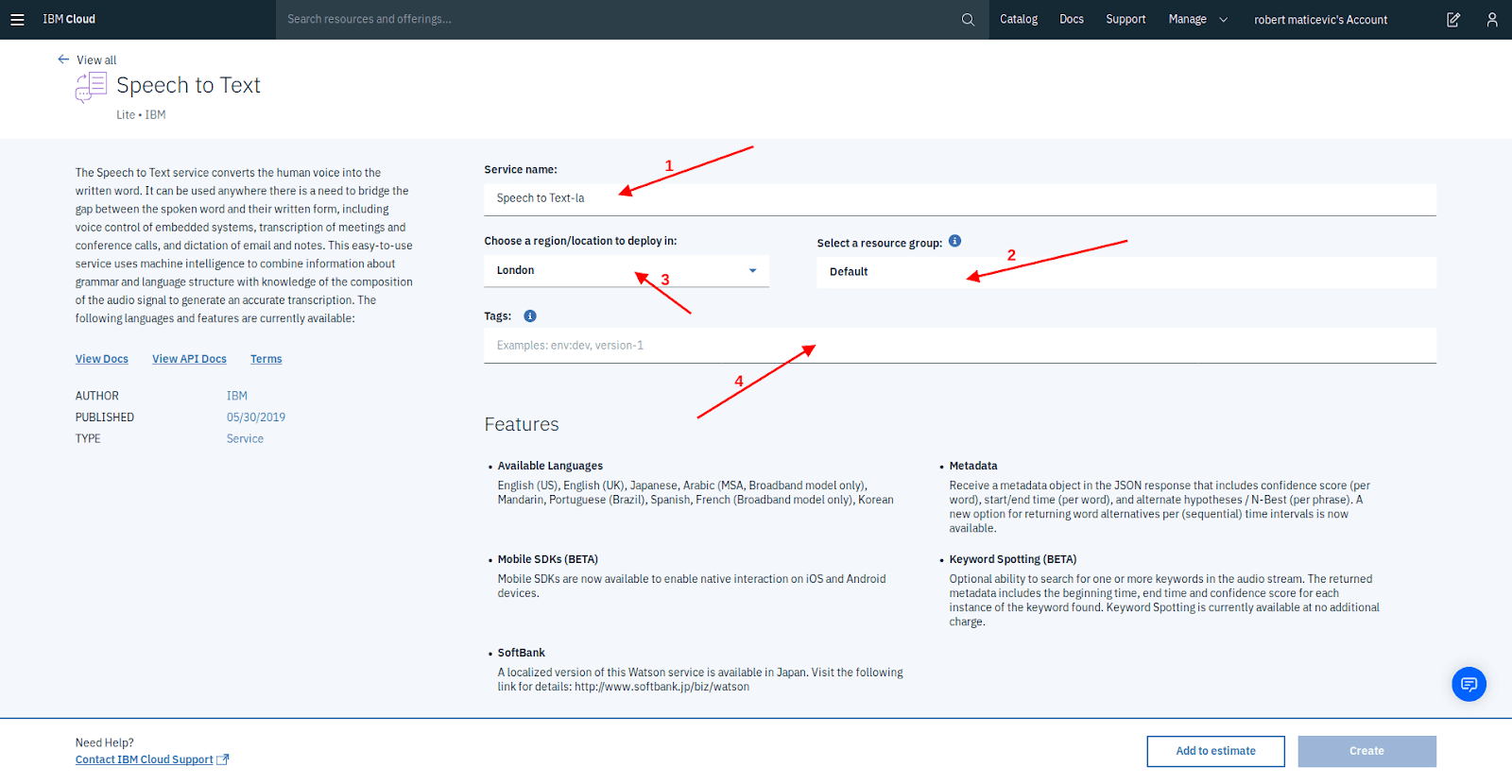
Task: Open the View Docs link
Action: pos(102,359)
